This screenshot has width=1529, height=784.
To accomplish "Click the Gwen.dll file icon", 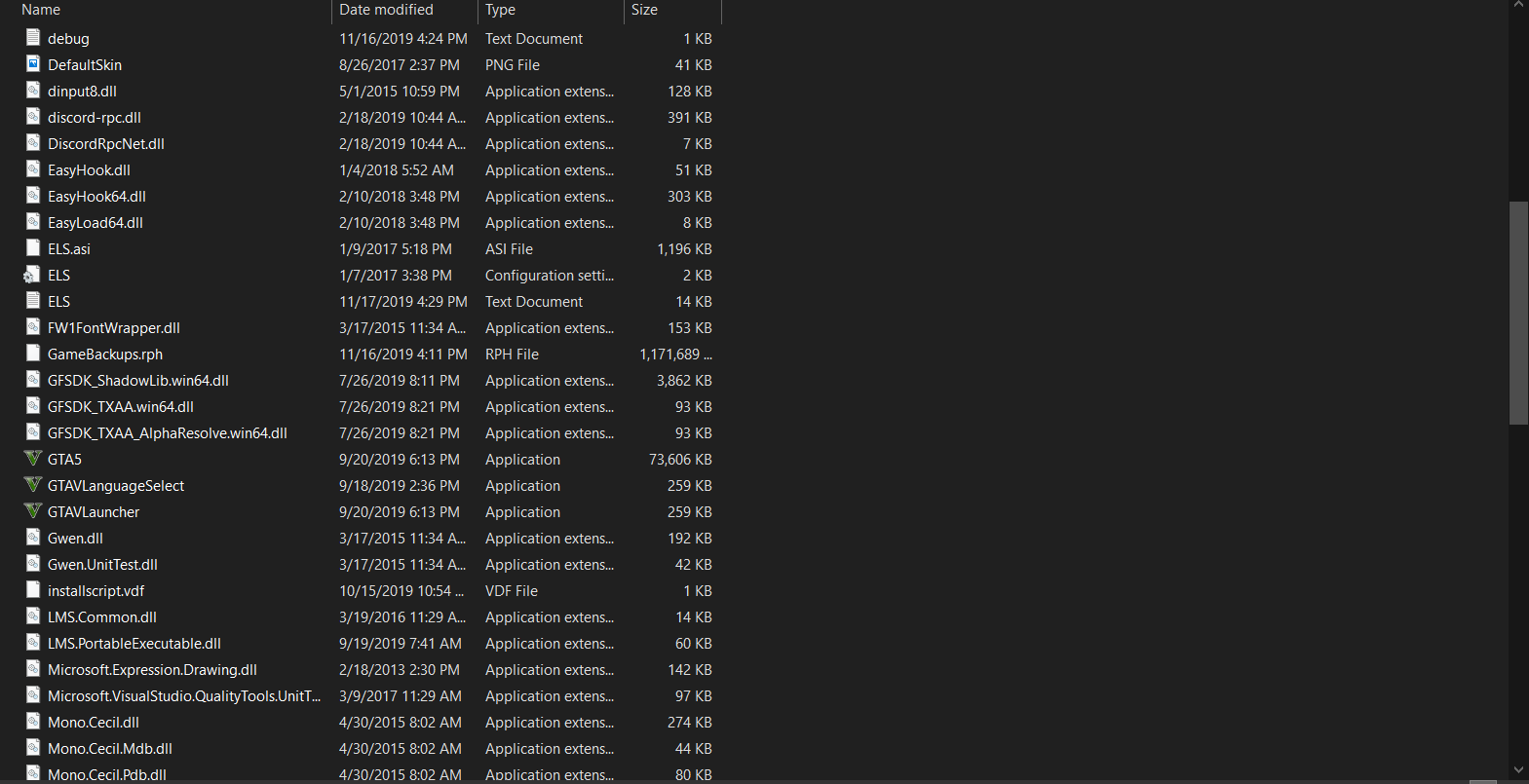I will pyautogui.click(x=33, y=538).
